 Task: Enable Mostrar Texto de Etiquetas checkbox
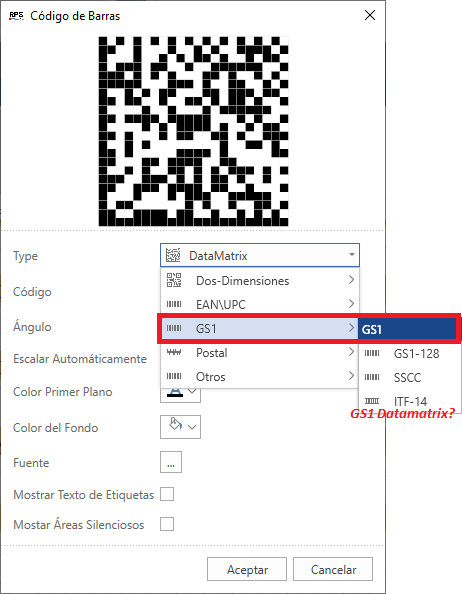click(x=167, y=494)
